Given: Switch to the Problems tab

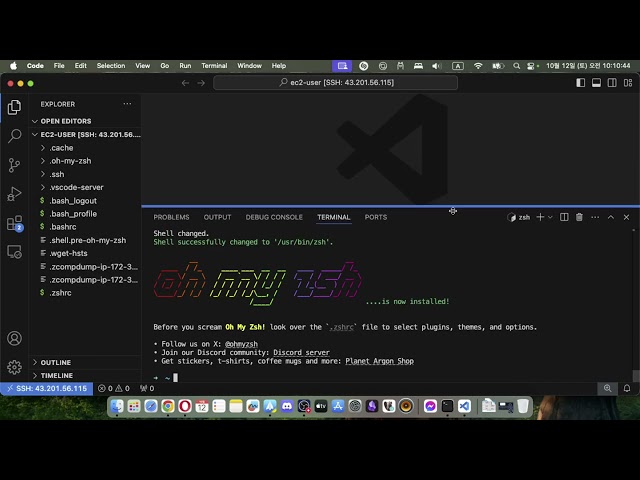Looking at the screenshot, I should pos(171,217).
